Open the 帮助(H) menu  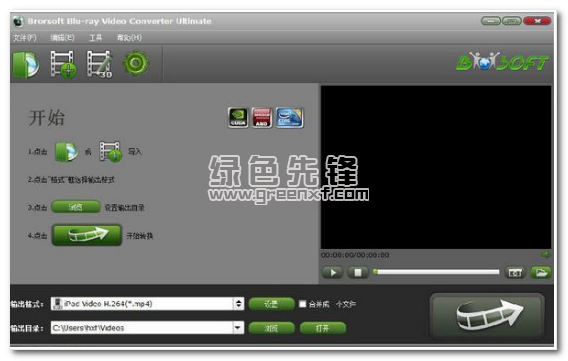129,38
